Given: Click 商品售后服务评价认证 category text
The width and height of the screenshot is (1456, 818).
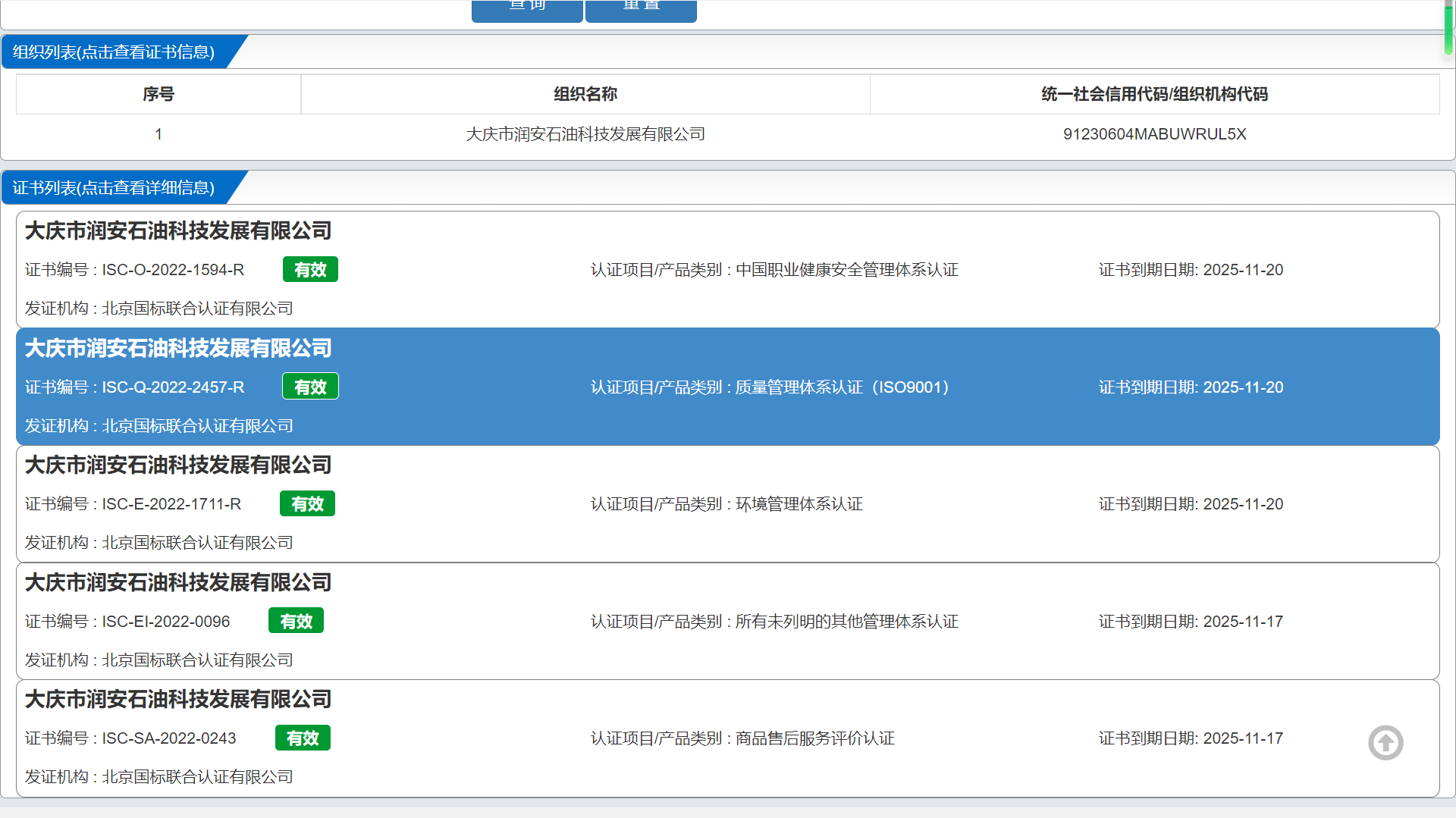Looking at the screenshot, I should tap(815, 738).
